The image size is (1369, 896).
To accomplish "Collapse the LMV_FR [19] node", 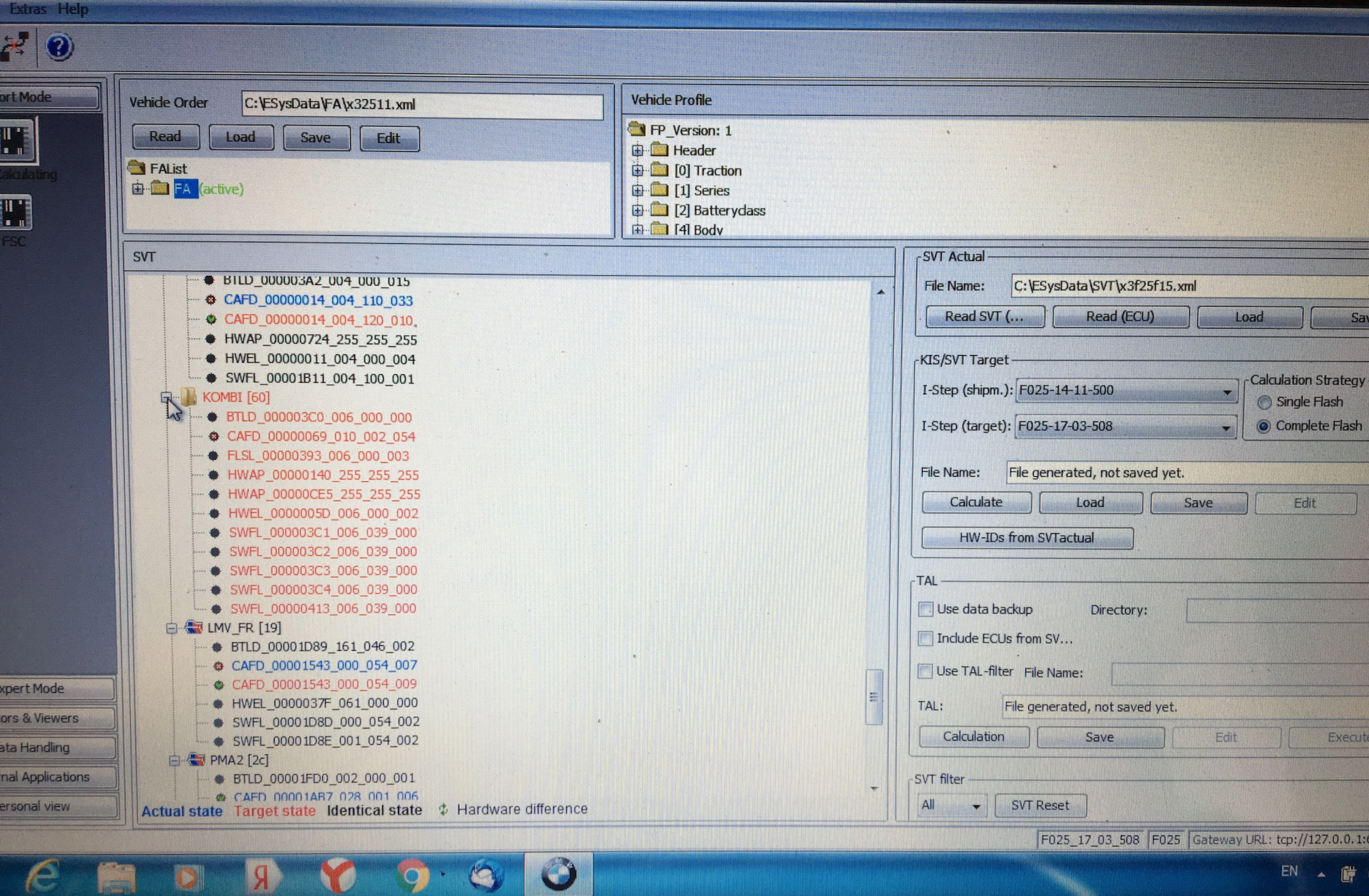I will click(171, 628).
